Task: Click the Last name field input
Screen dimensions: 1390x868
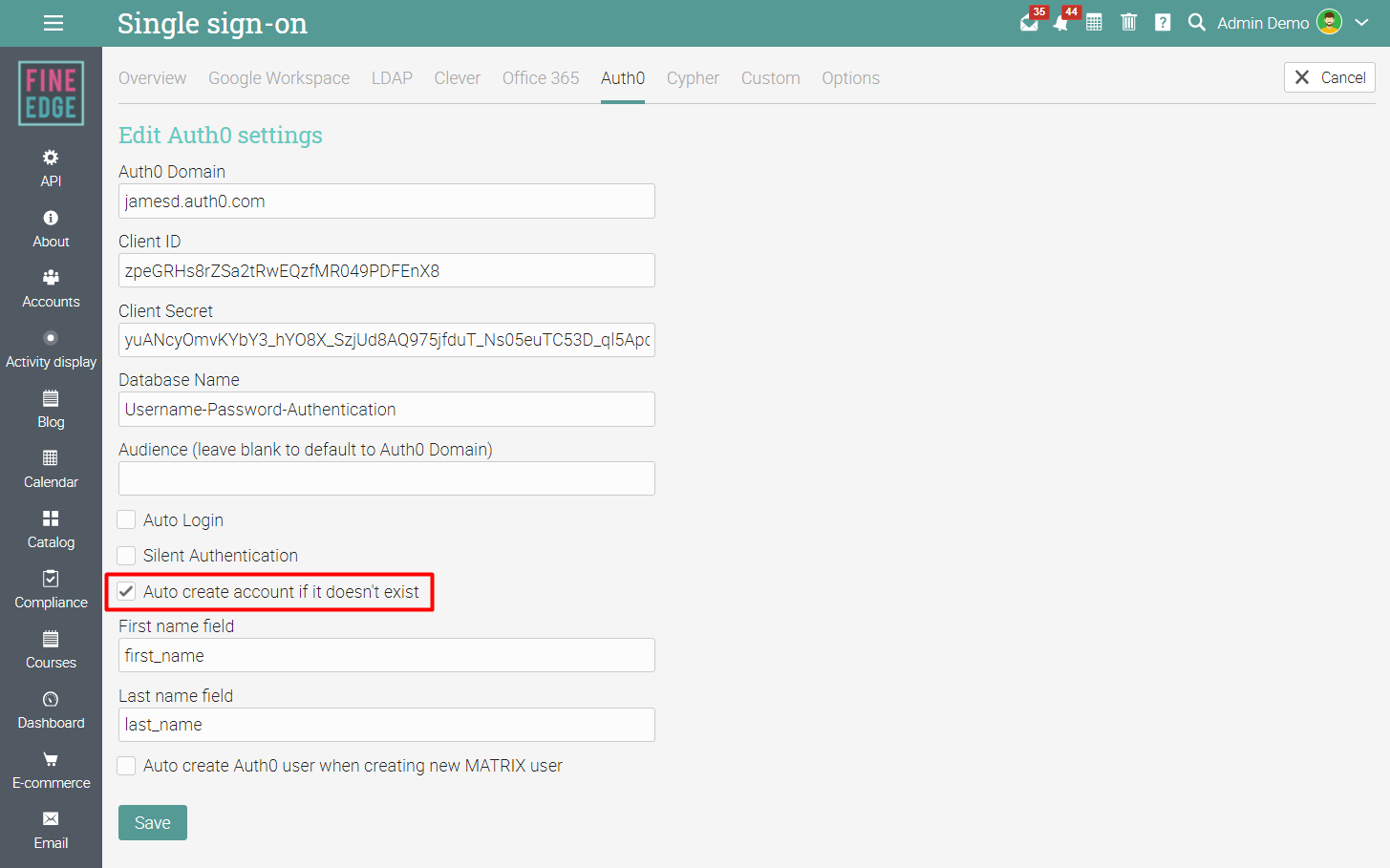Action: point(387,725)
